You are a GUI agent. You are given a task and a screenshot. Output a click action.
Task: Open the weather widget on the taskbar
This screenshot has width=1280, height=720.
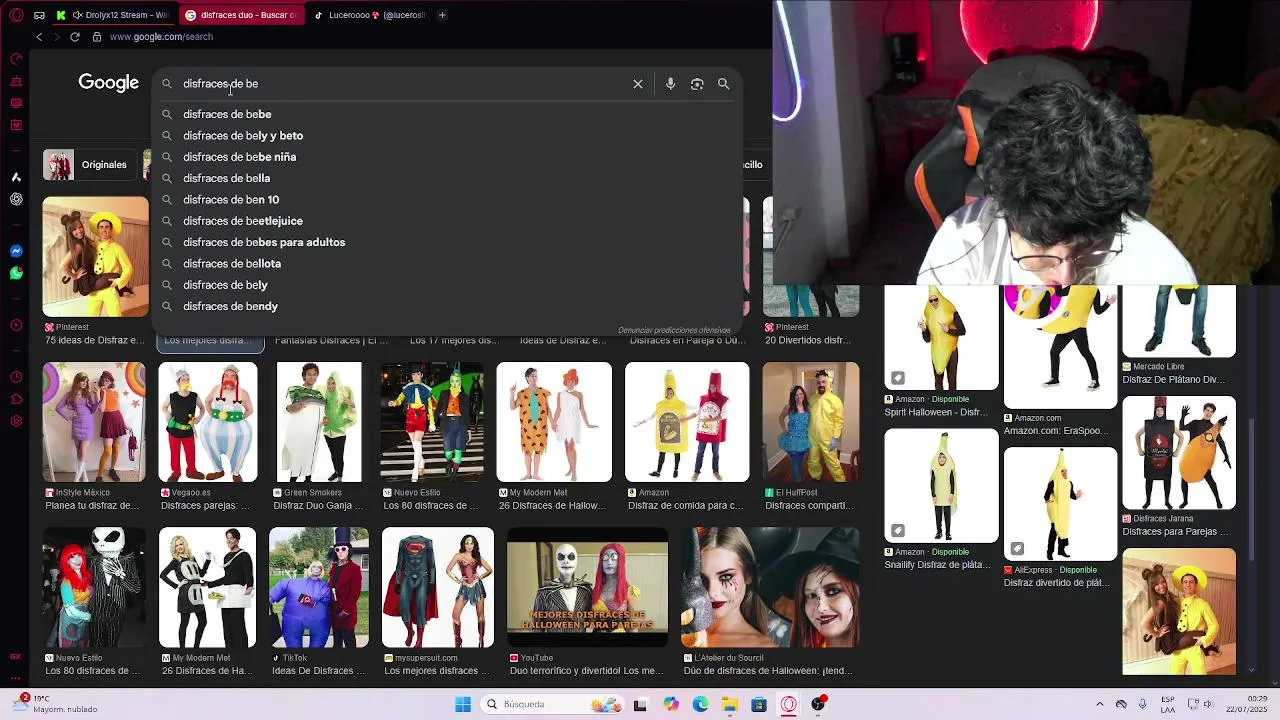[x=57, y=704]
